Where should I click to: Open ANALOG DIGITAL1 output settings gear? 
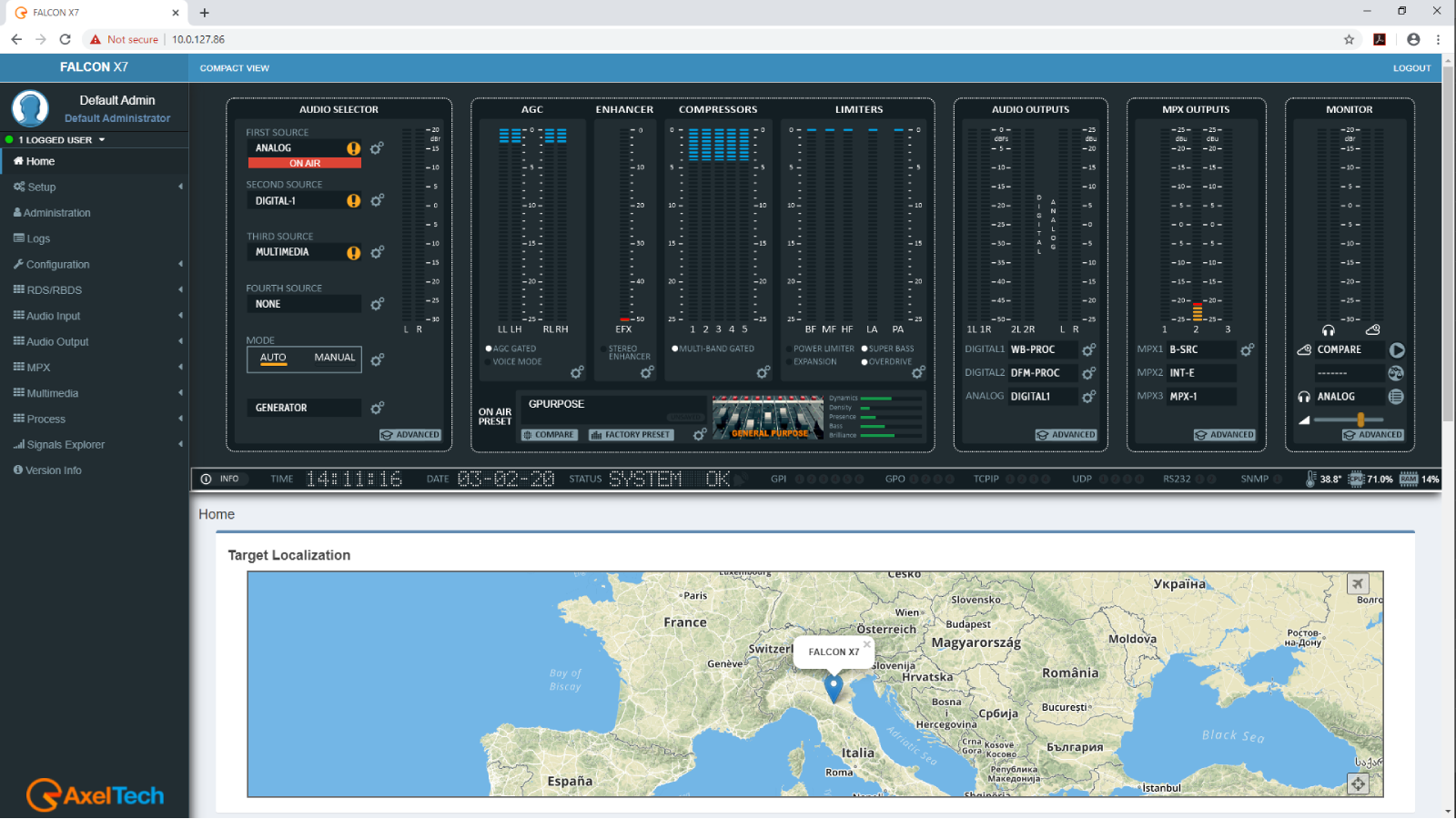coord(1088,397)
